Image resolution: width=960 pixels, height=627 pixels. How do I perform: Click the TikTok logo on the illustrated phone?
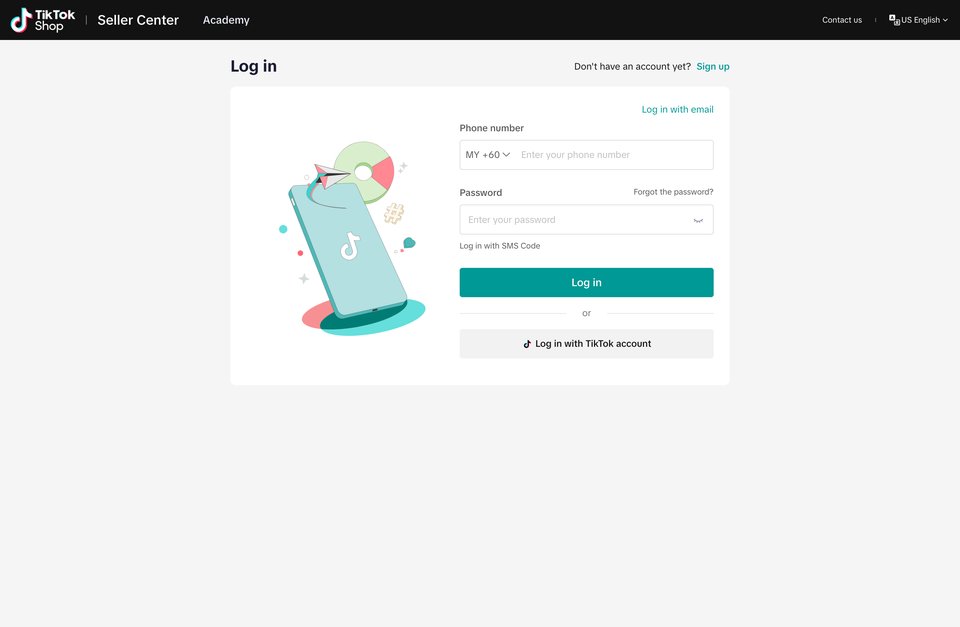point(350,246)
